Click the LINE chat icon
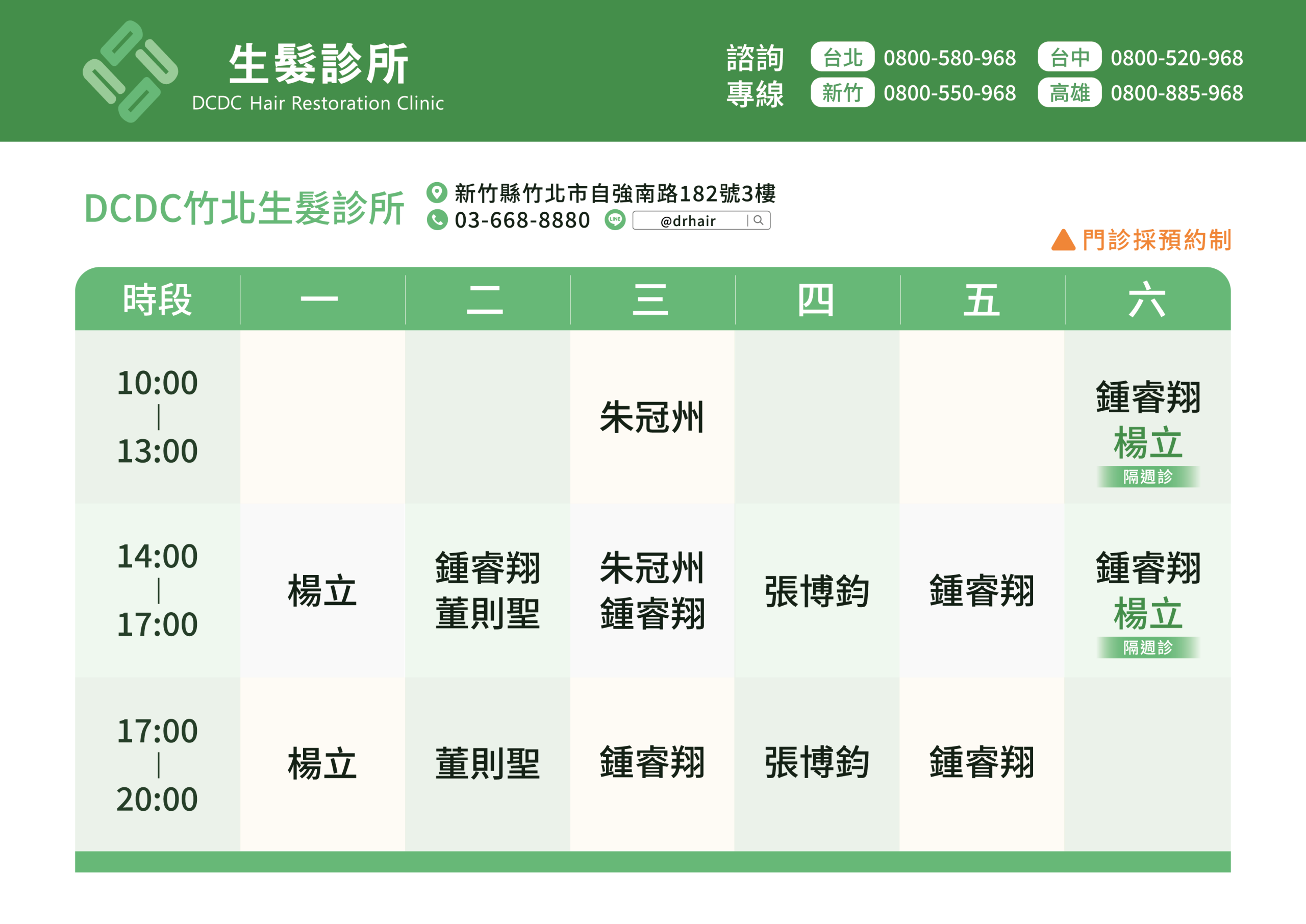The image size is (1306, 924). [x=615, y=219]
